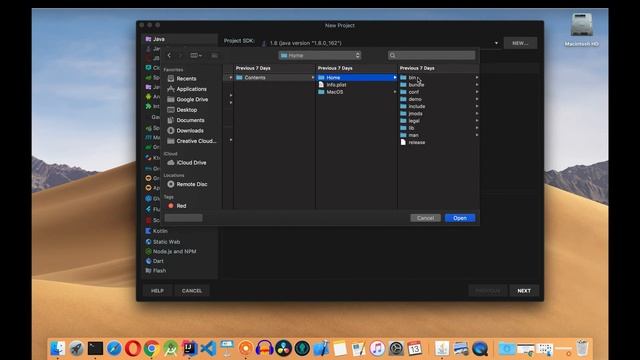
Task: Click the file dialog search field
Action: (x=431, y=55)
